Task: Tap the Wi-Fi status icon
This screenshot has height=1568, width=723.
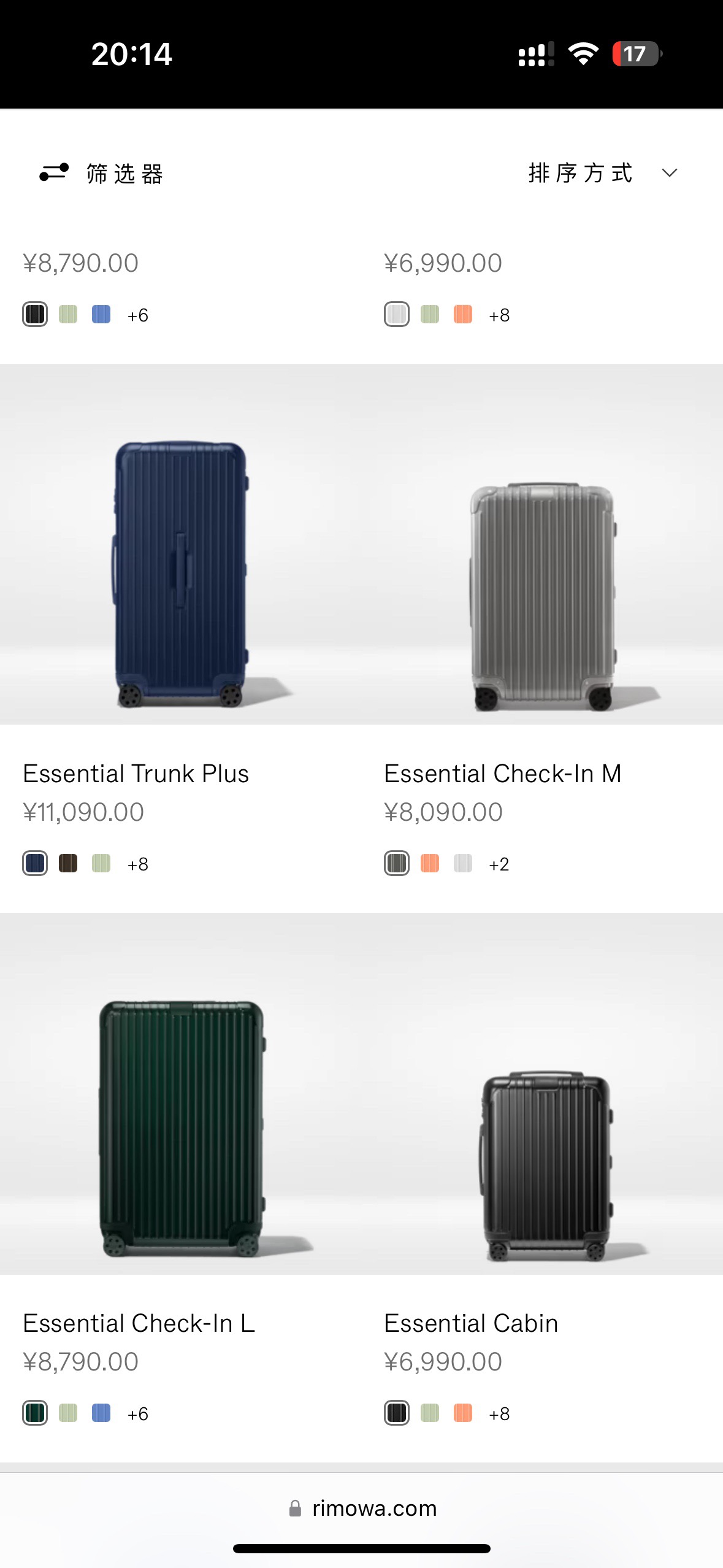Action: coord(583,54)
